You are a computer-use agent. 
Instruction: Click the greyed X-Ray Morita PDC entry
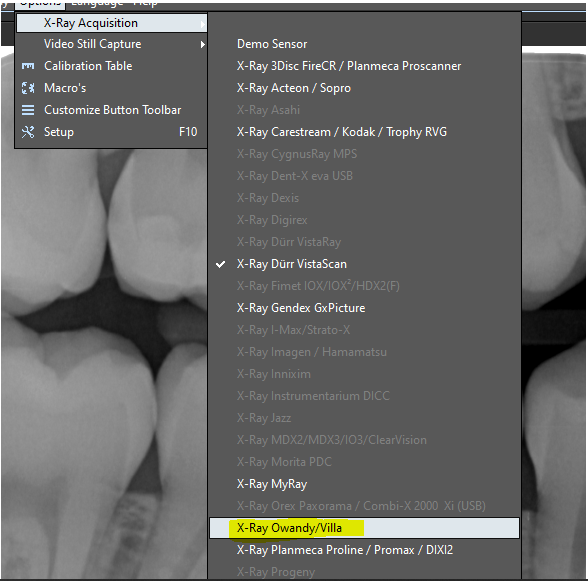[x=364, y=462]
